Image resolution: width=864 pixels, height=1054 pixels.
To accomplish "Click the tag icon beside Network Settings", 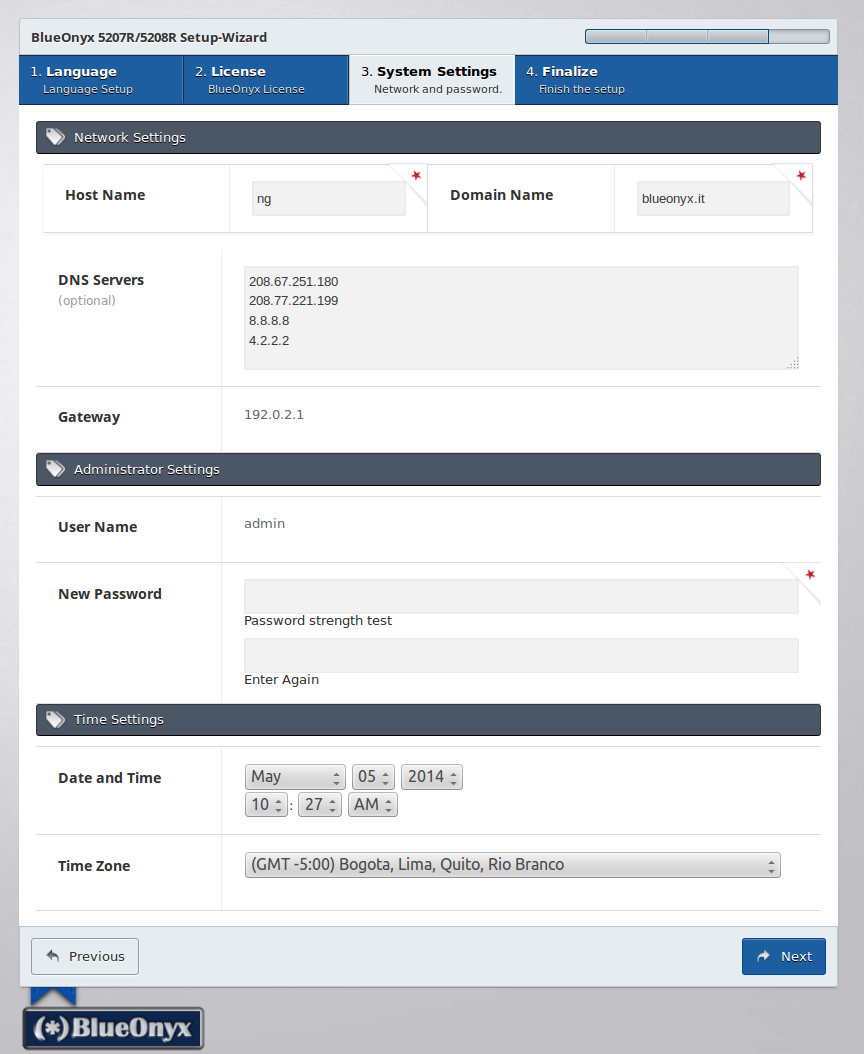I will point(55,137).
